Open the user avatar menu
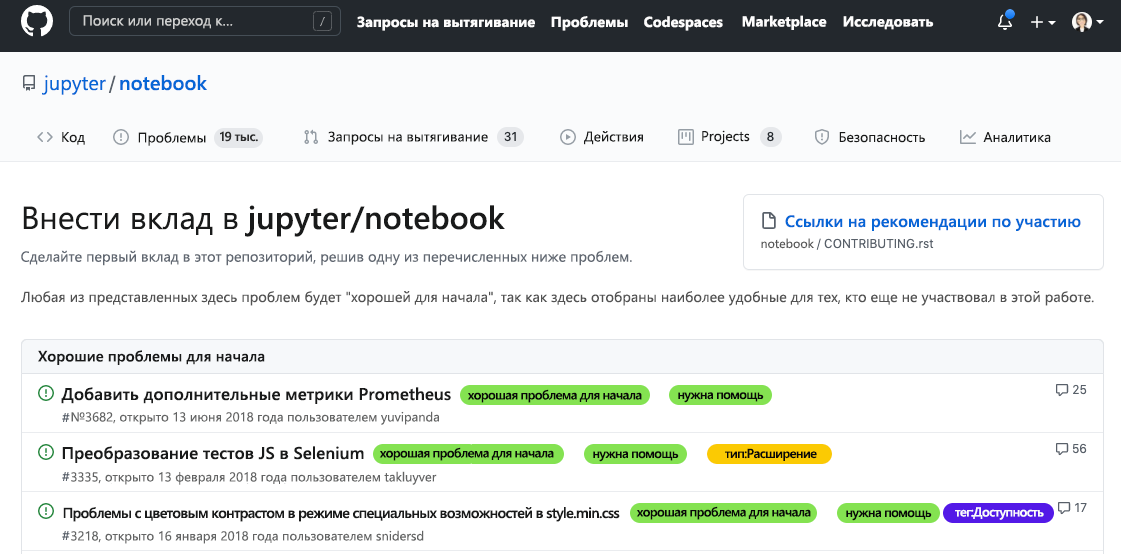This screenshot has height=554, width=1121. coord(1087,22)
